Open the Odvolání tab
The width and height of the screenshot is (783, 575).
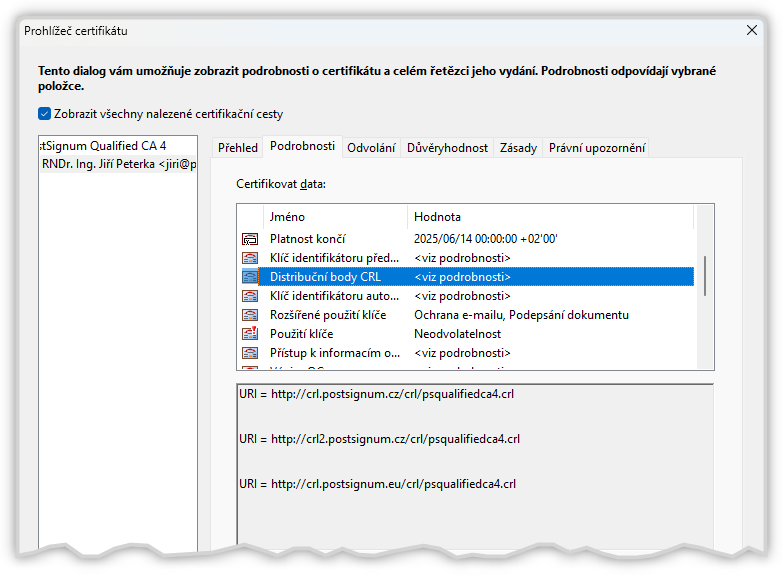(x=371, y=148)
